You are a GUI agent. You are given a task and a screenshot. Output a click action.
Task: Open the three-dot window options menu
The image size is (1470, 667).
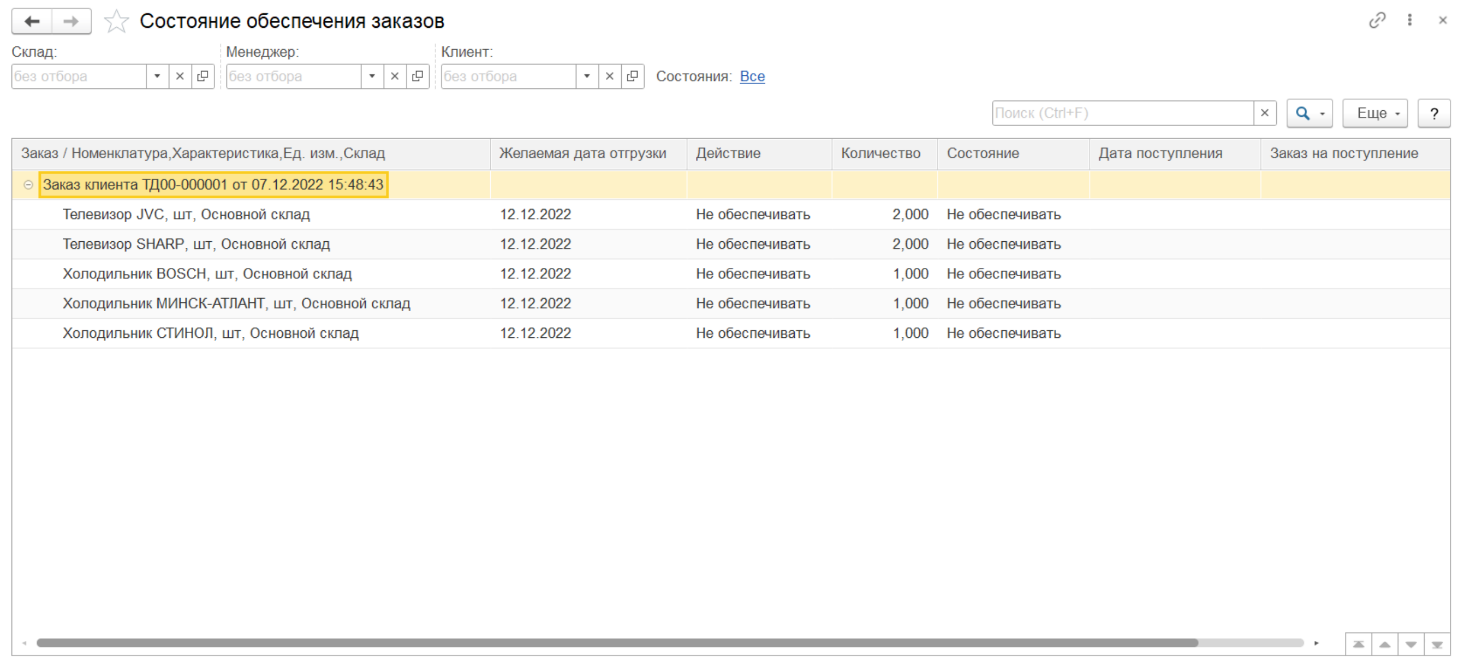click(1410, 20)
